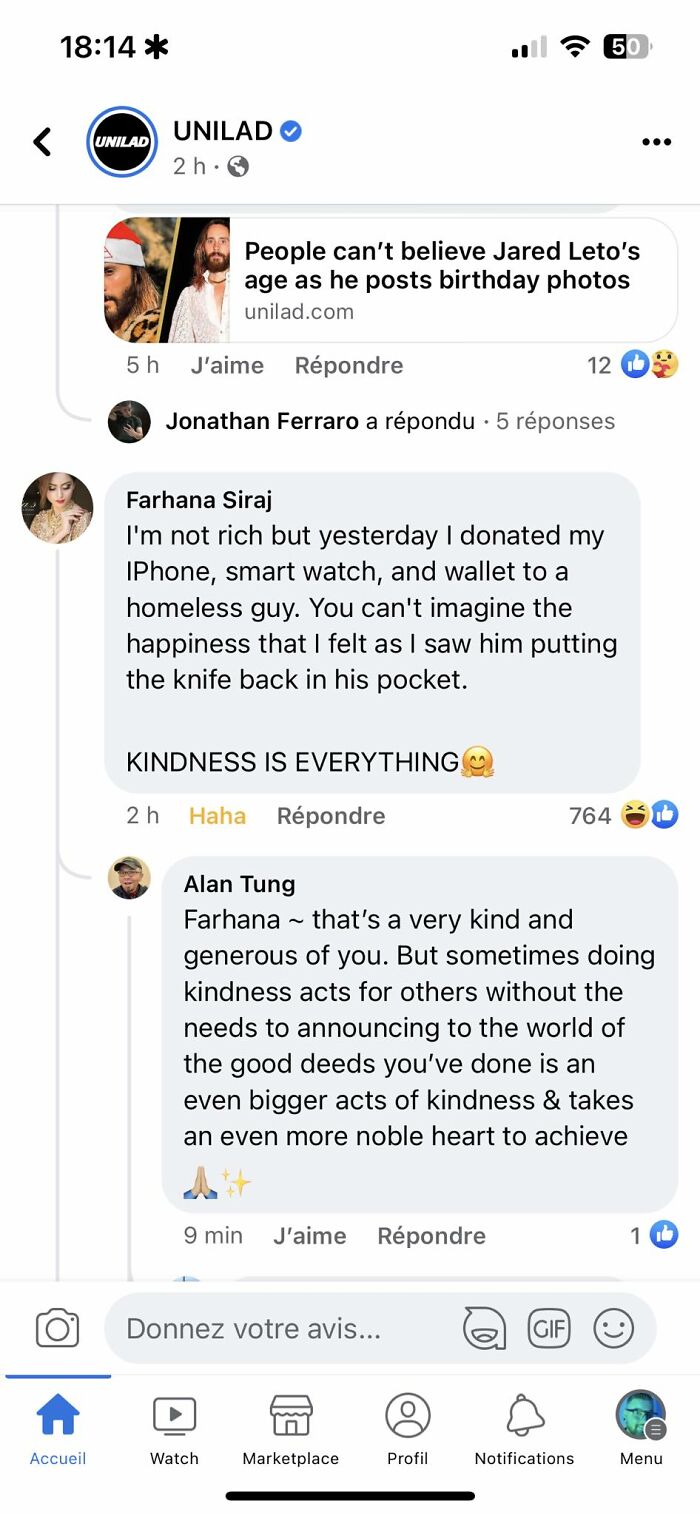Viewport: 700px width, 1515px height.
Task: Tap the battery indicator showing 50
Action: coord(626,47)
